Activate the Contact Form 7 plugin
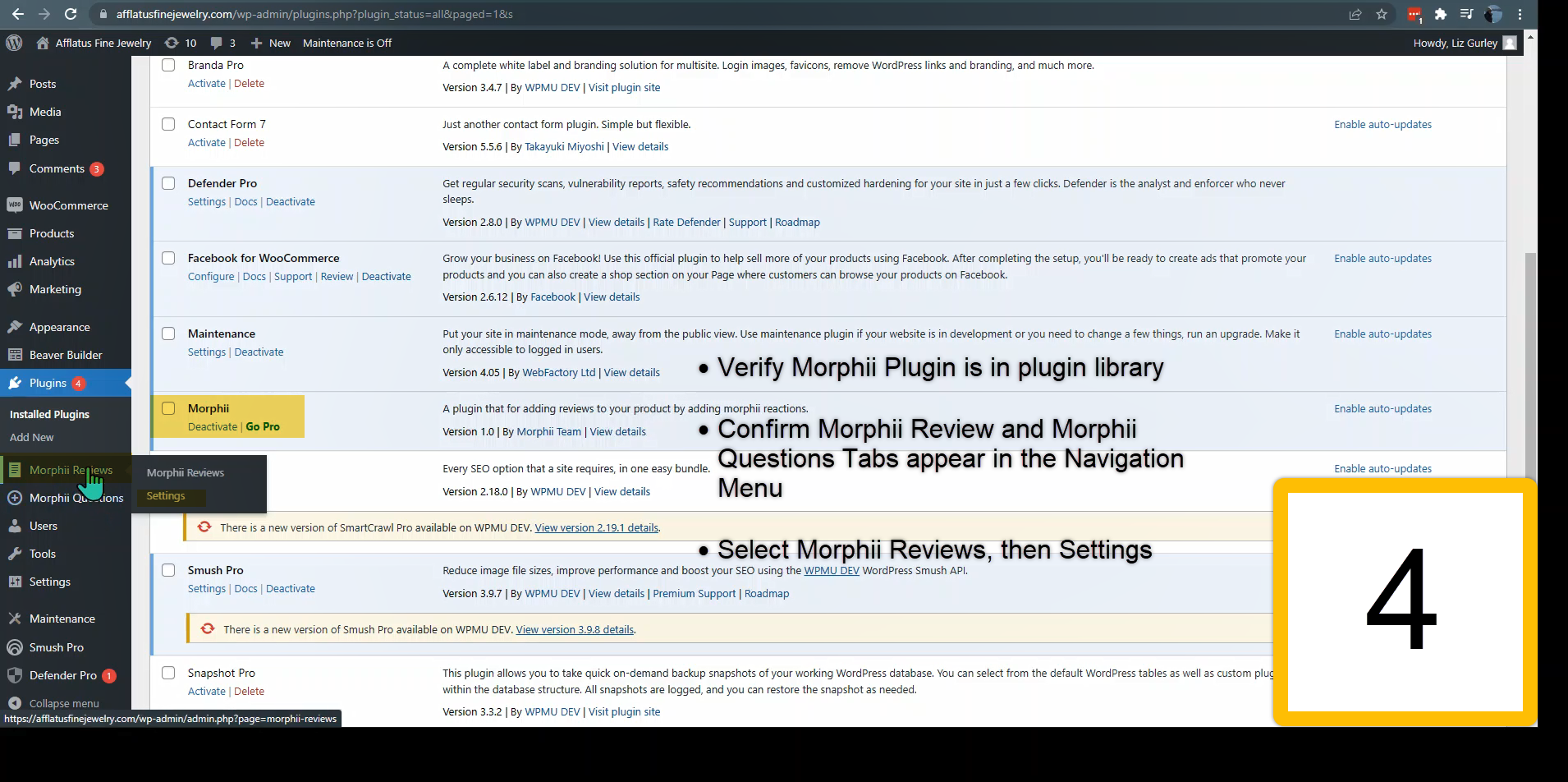Image resolution: width=1568 pixels, height=782 pixels. point(206,143)
